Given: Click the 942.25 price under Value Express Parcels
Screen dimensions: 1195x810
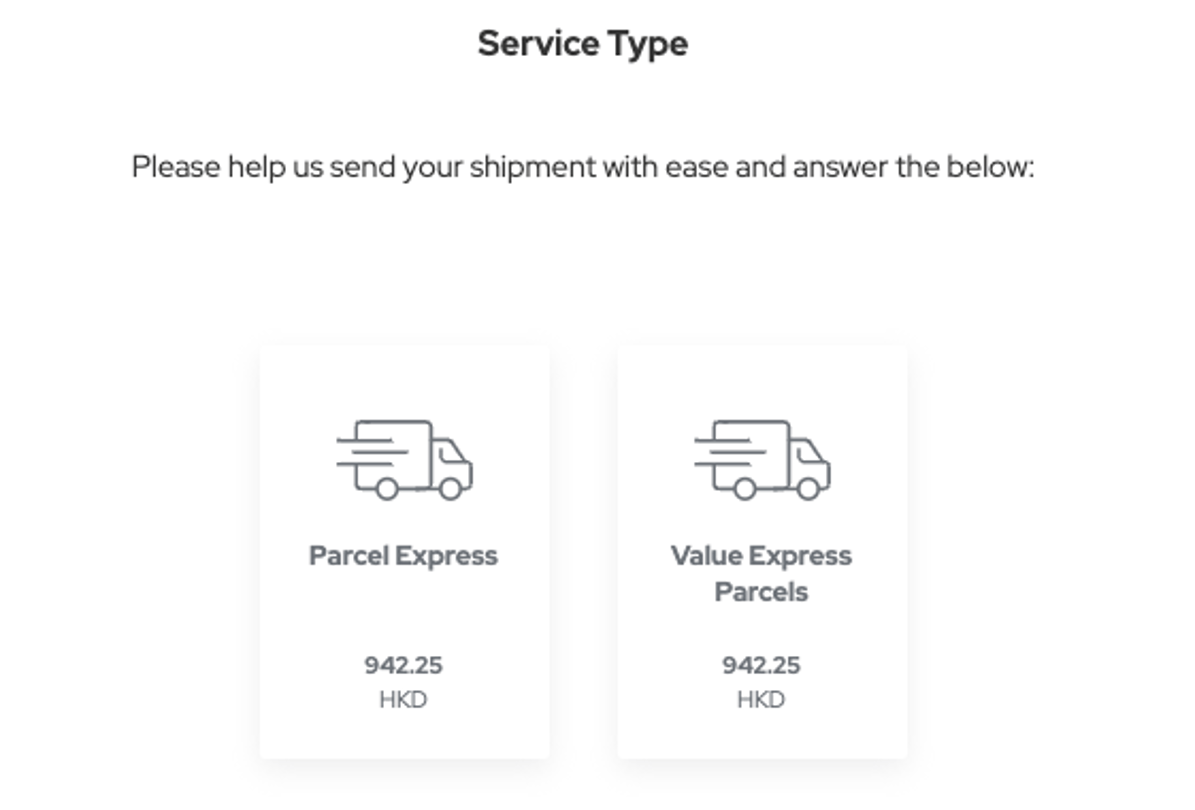Looking at the screenshot, I should click(761, 665).
